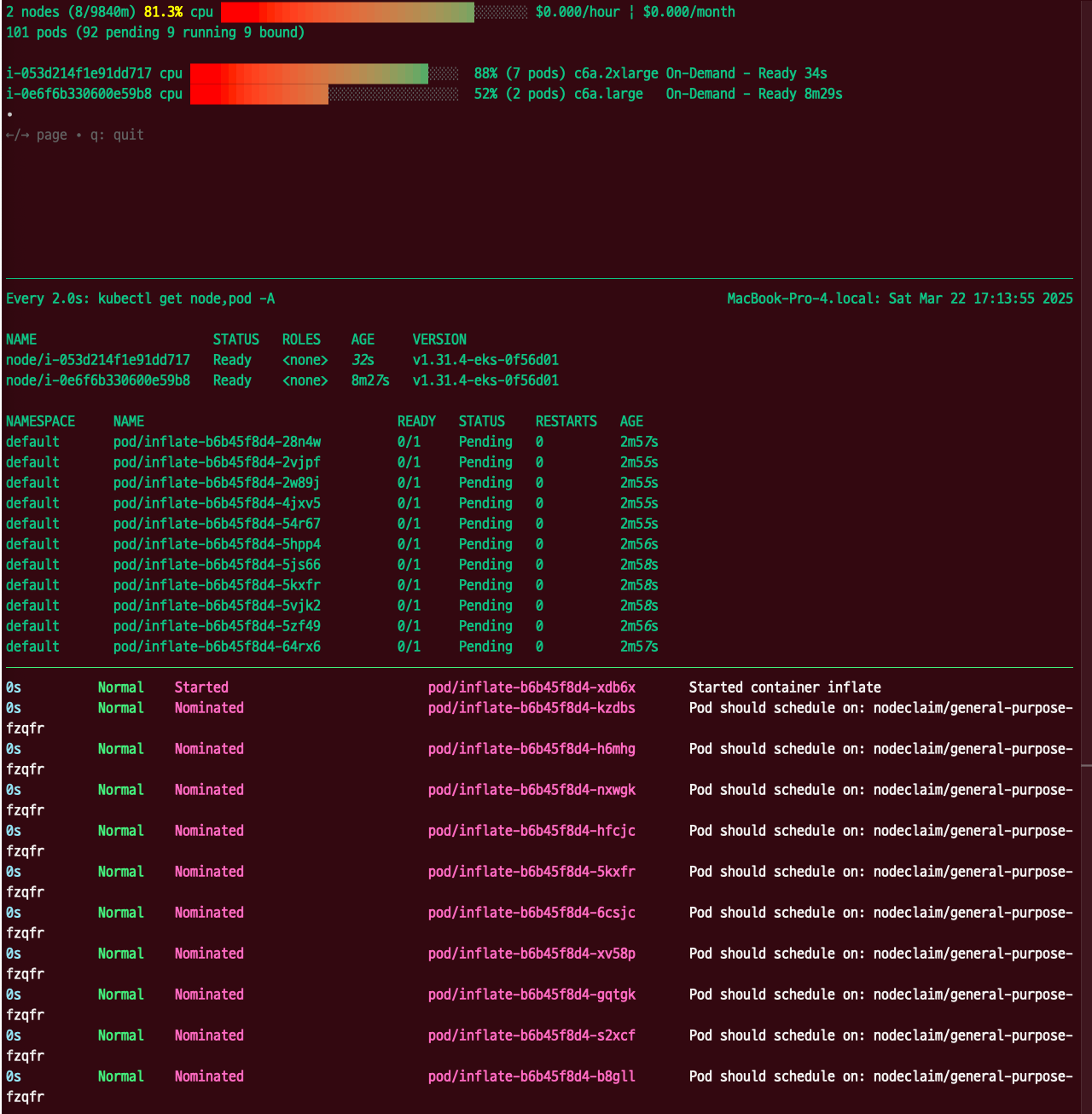
Task: Click event pod/inflate-b6b45f8d4-5kxfr in event log
Action: (x=531, y=872)
